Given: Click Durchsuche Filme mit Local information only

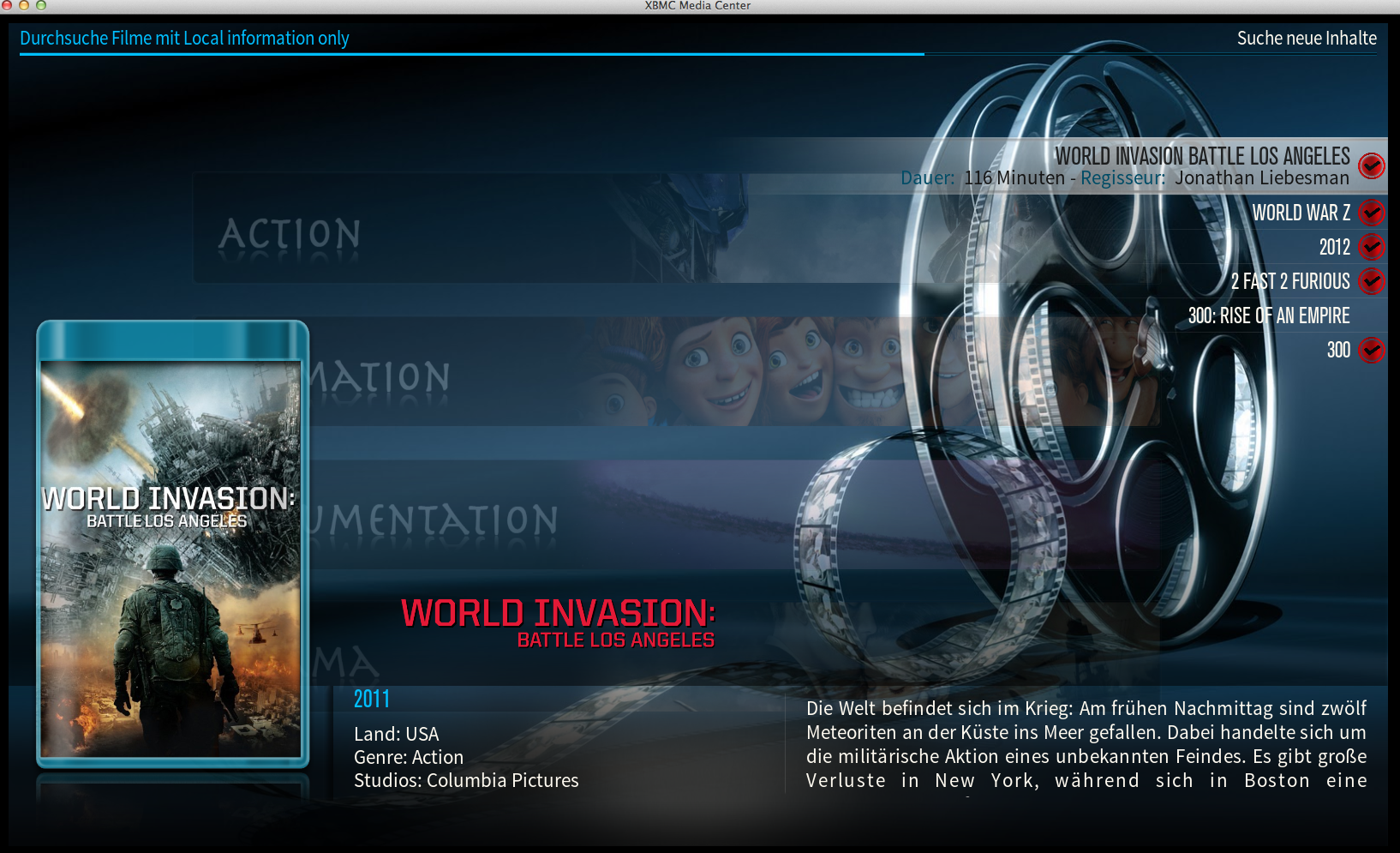Looking at the screenshot, I should [x=184, y=38].
